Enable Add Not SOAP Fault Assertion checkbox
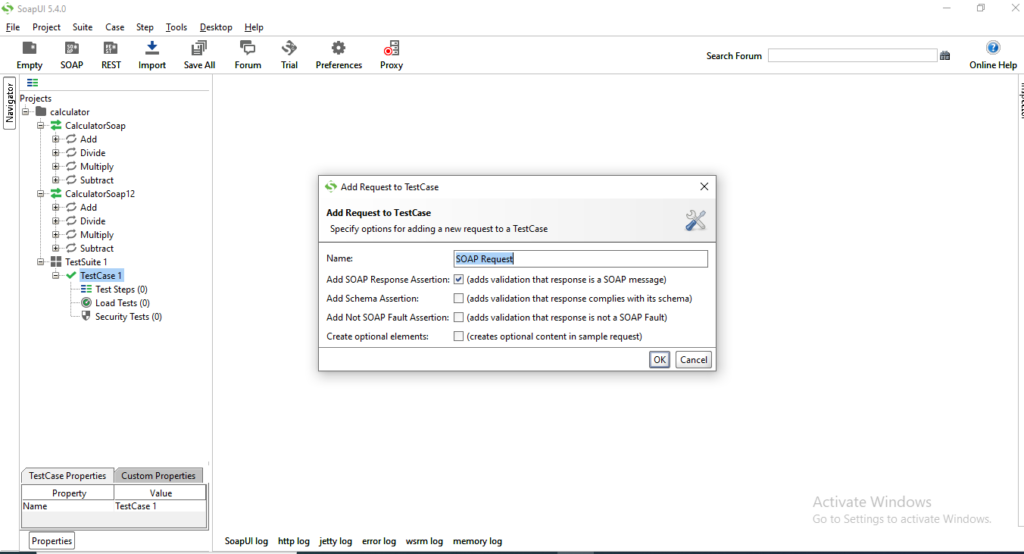1024x554 pixels. pos(458,318)
